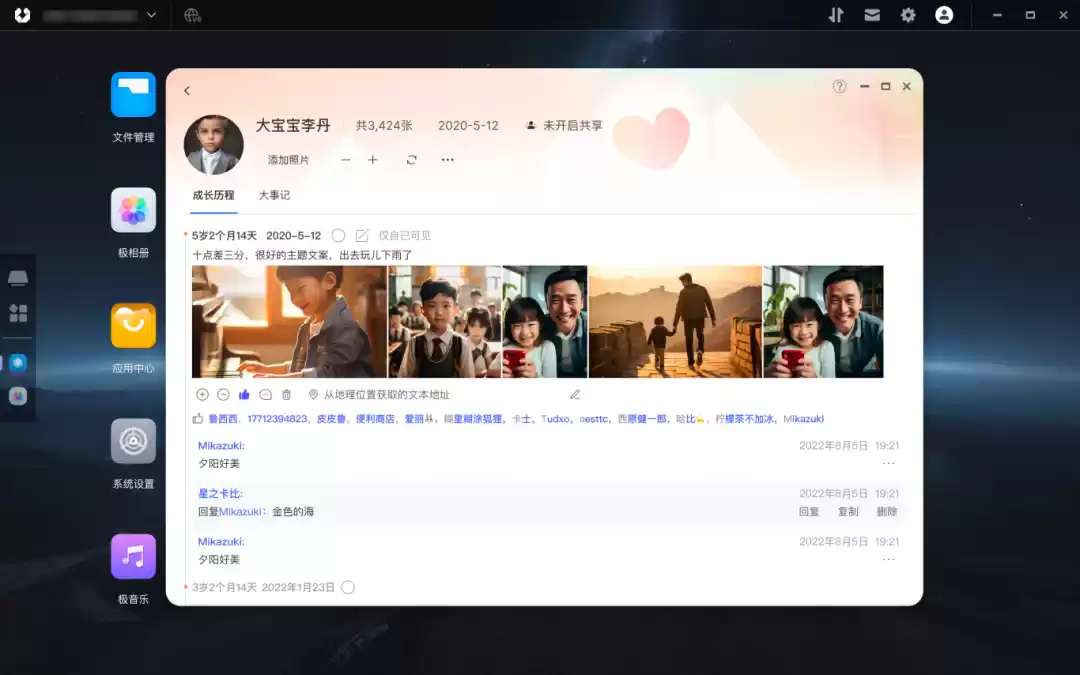Click the 添加照片 button
The height and width of the screenshot is (675, 1080).
[289, 159]
